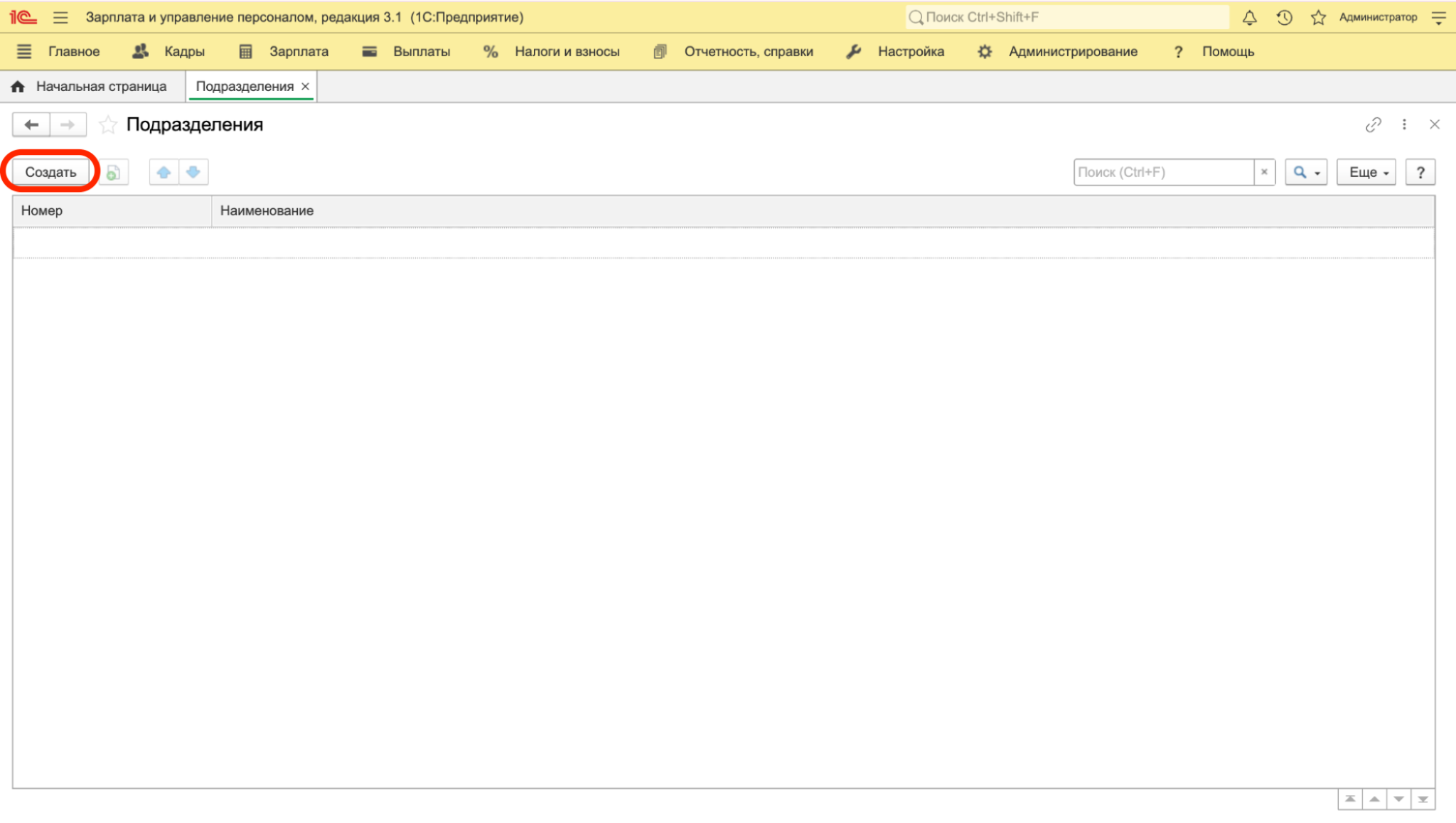Open the Зарплата menu section
The image size is (1456, 823).
coord(284,51)
